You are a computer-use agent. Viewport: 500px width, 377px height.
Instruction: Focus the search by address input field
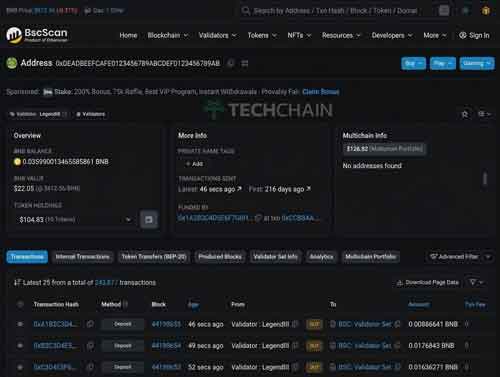335,11
